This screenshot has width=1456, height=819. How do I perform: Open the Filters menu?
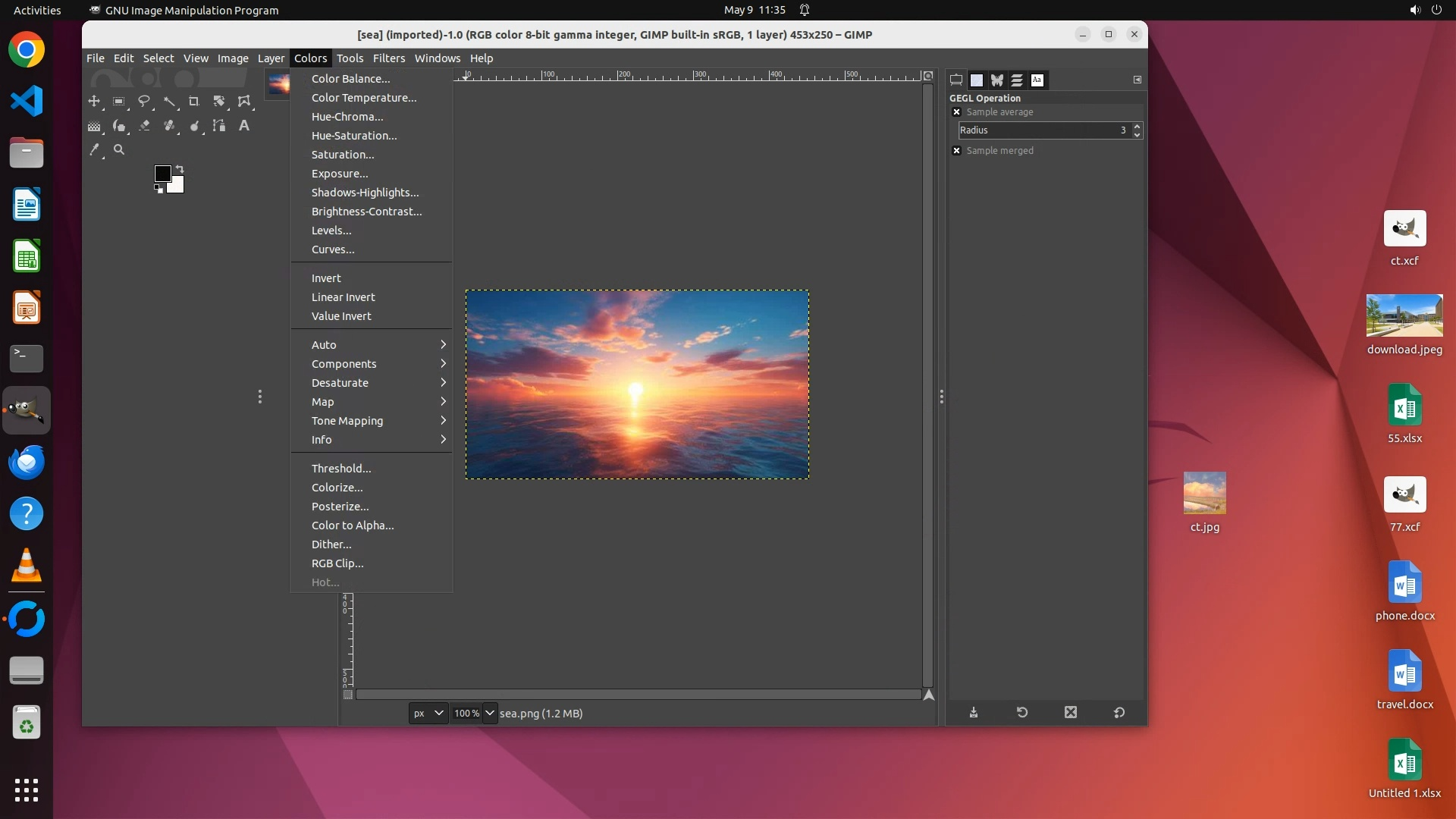coord(388,58)
